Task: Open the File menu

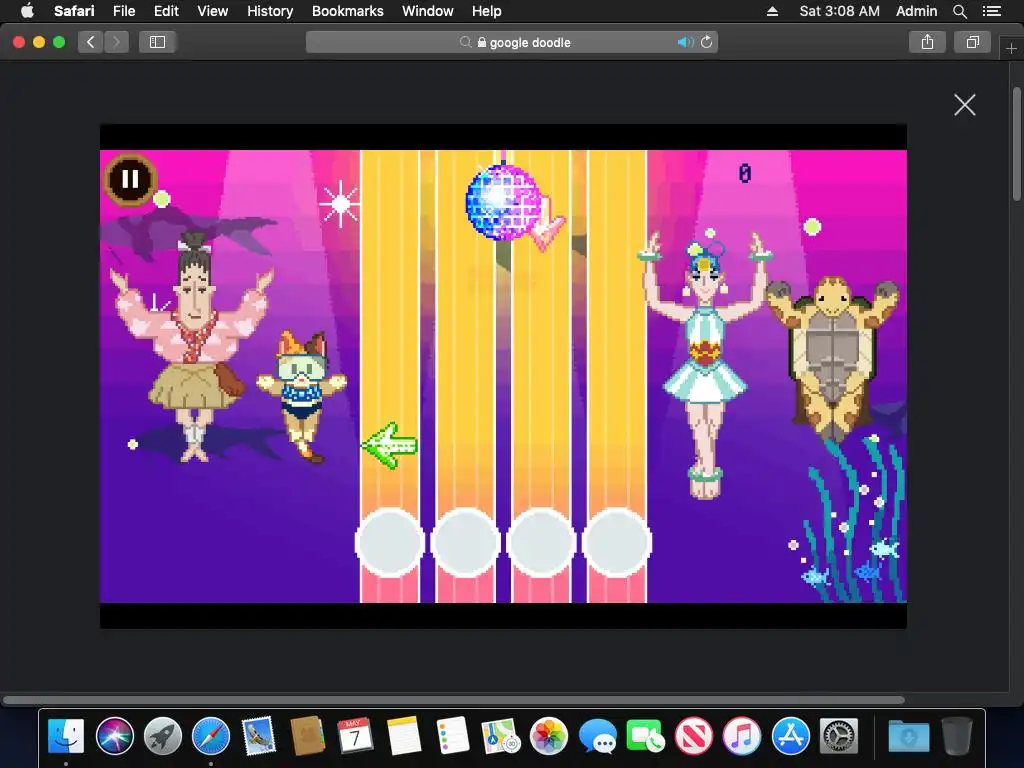Action: (123, 11)
